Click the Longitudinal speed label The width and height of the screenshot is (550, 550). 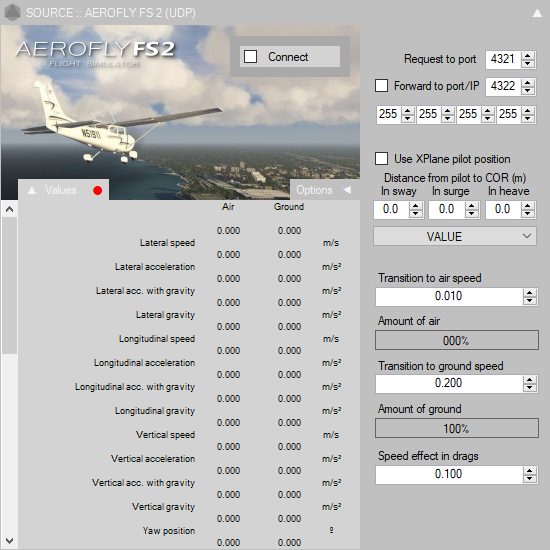coord(156,339)
